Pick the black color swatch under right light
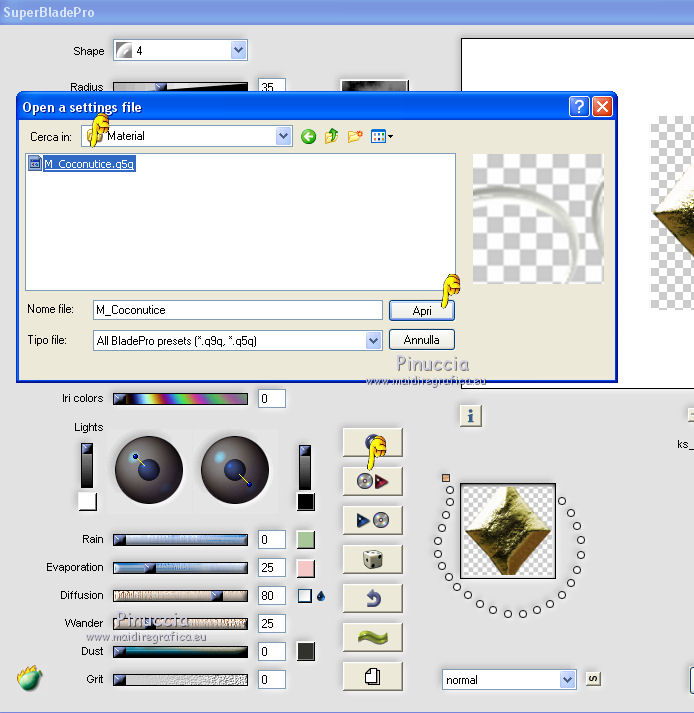The height and width of the screenshot is (713, 694). pos(306,502)
